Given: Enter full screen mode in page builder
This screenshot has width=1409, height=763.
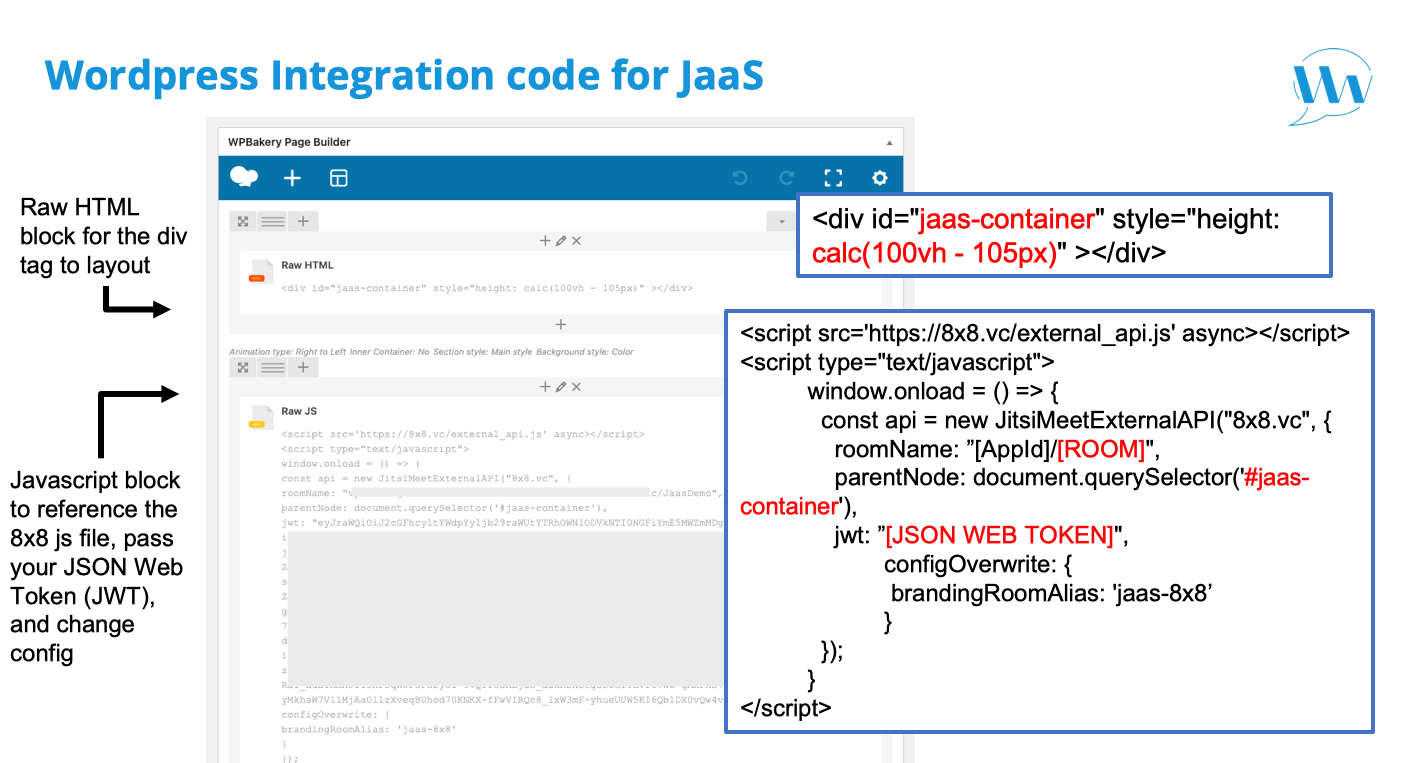Looking at the screenshot, I should coord(833,178).
